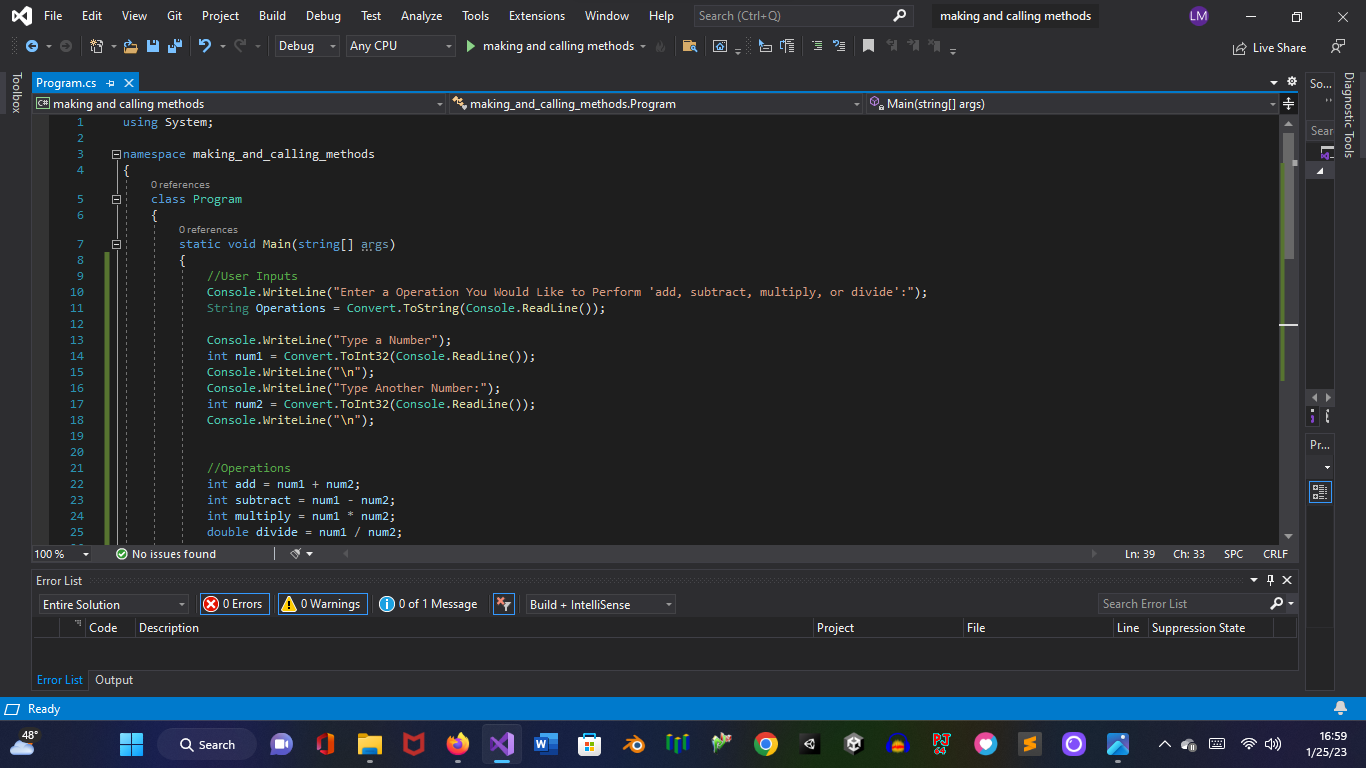Adjust the editor zoom level control

click(60, 553)
